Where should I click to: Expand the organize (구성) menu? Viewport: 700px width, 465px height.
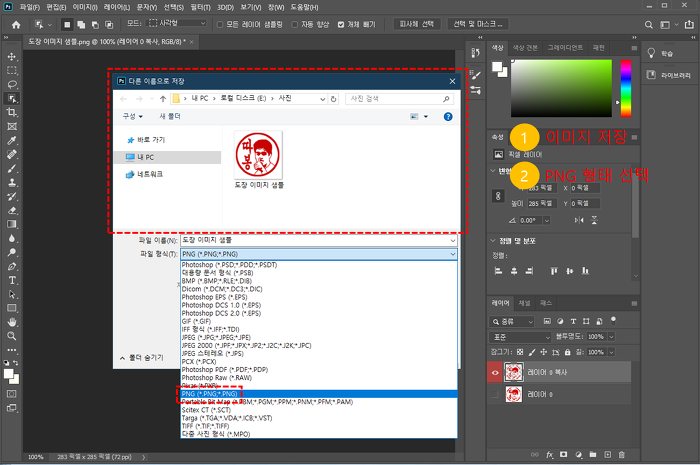pyautogui.click(x=133, y=116)
